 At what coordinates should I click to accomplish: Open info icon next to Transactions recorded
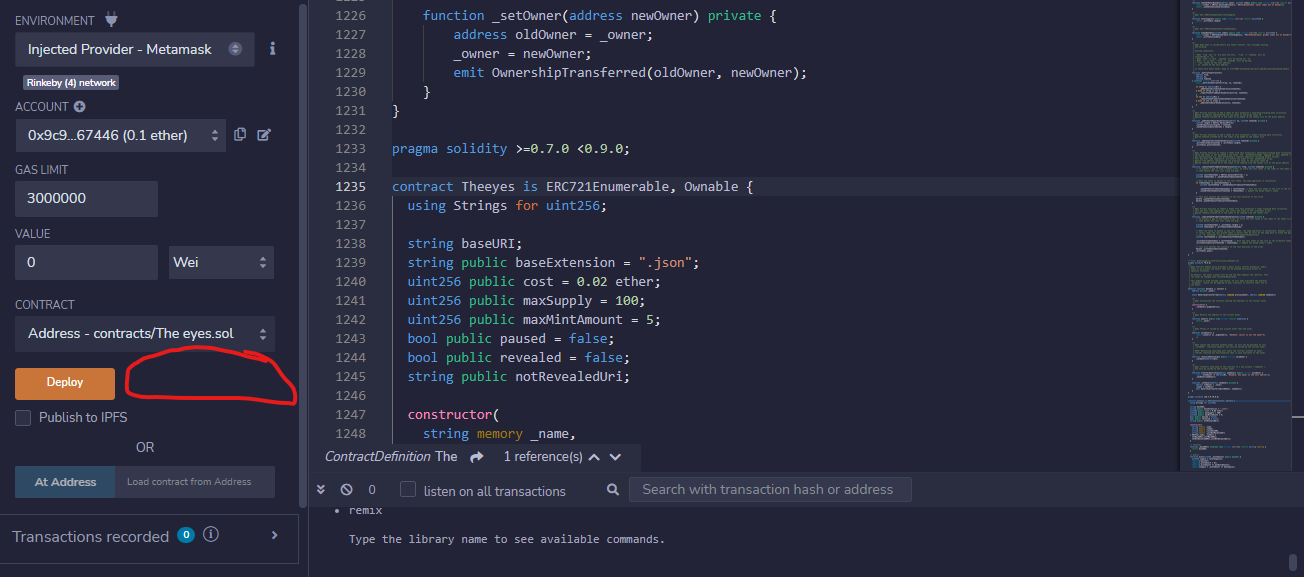pyautogui.click(x=211, y=535)
